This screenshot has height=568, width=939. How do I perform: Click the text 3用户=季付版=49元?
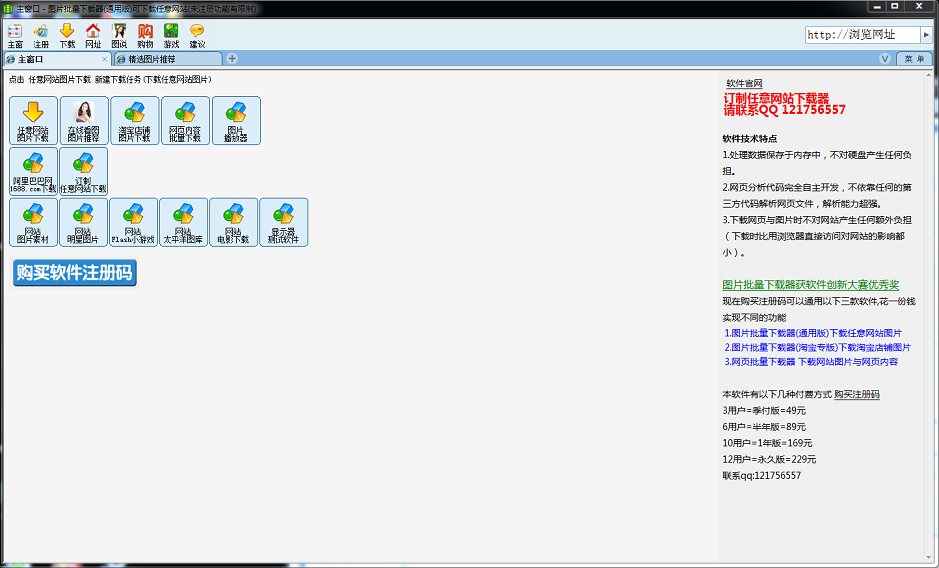coord(764,410)
